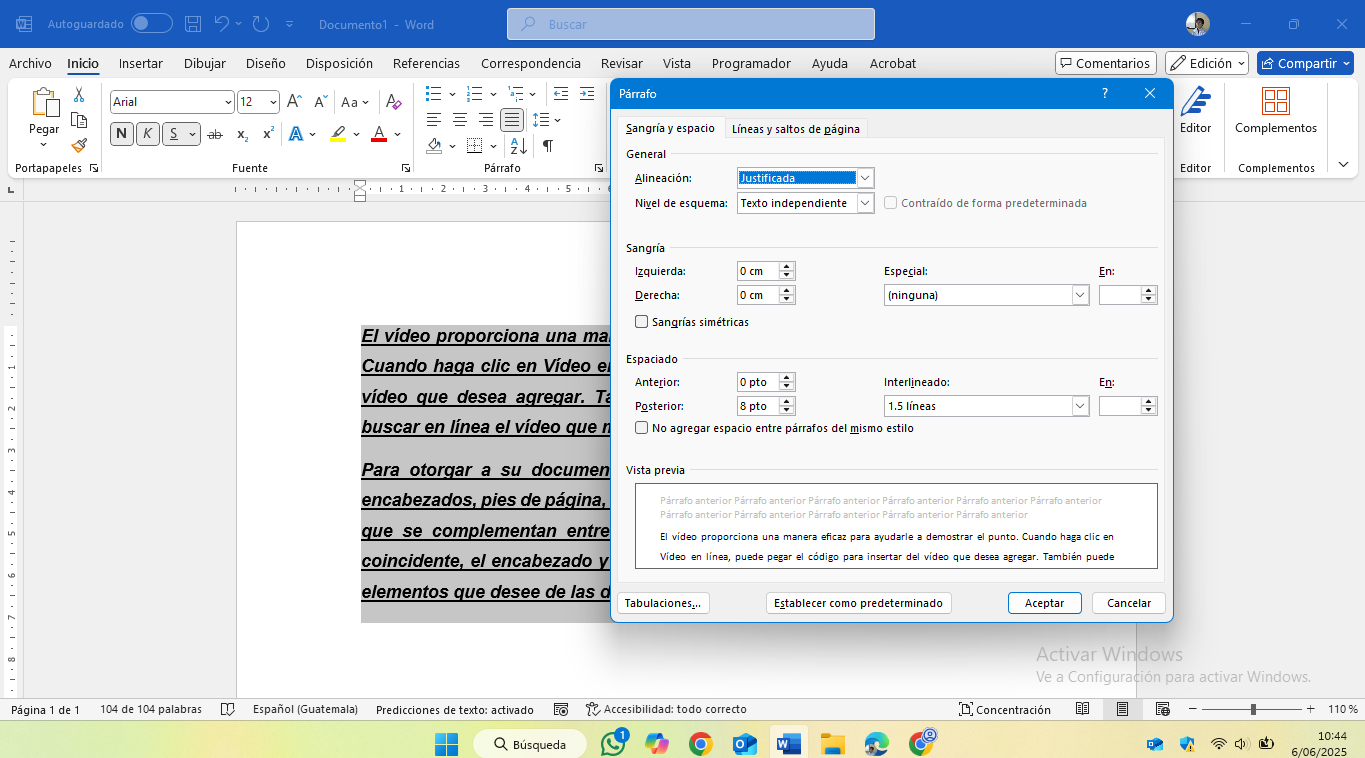The width and height of the screenshot is (1365, 758).
Task: Click the justify alignment icon
Action: [x=512, y=120]
